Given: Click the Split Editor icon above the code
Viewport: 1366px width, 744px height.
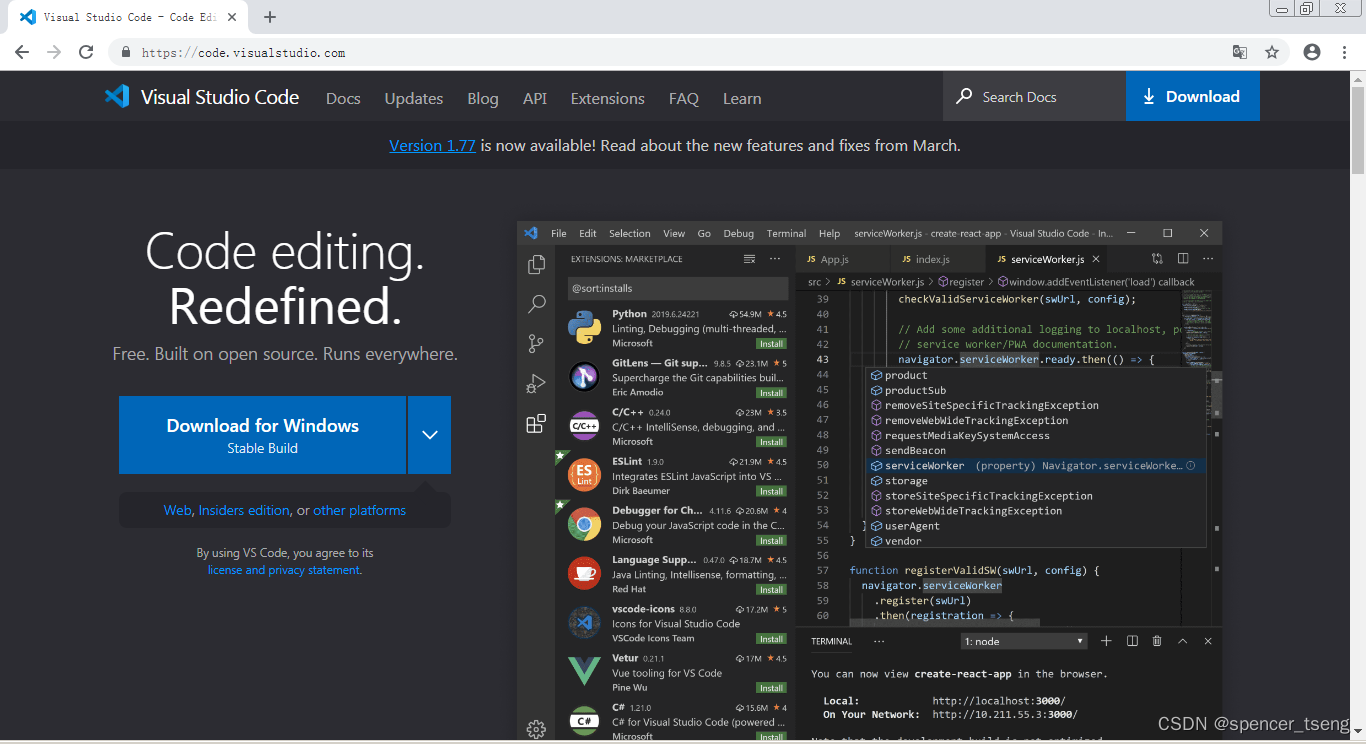Looking at the screenshot, I should point(1183,258).
